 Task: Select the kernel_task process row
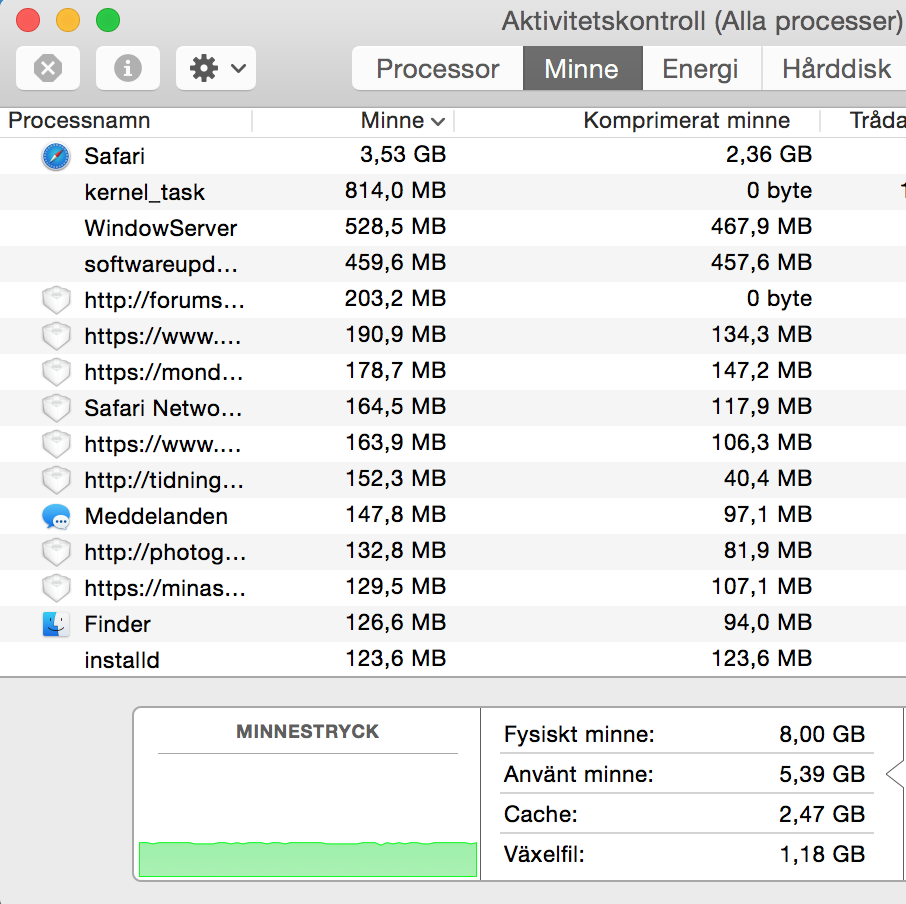(453, 192)
